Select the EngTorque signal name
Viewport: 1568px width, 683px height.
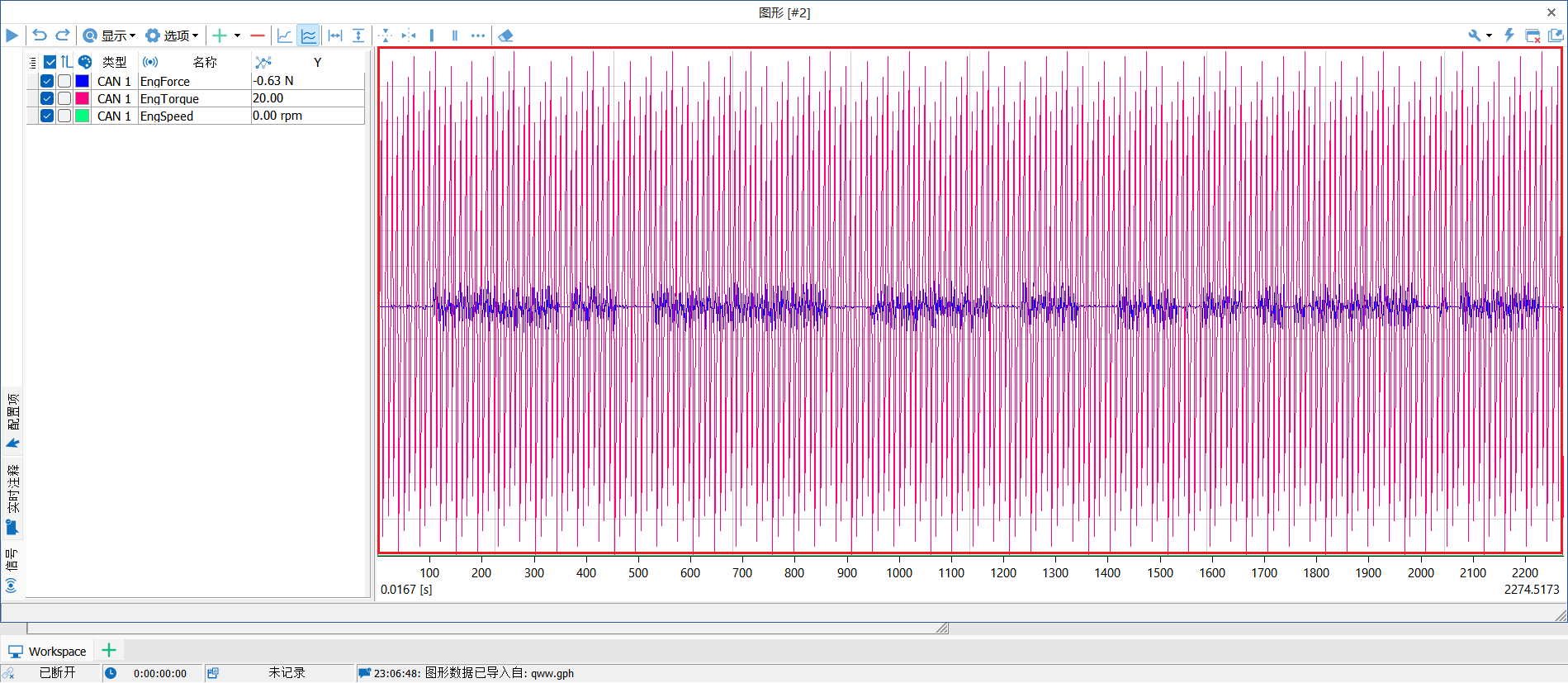click(169, 98)
